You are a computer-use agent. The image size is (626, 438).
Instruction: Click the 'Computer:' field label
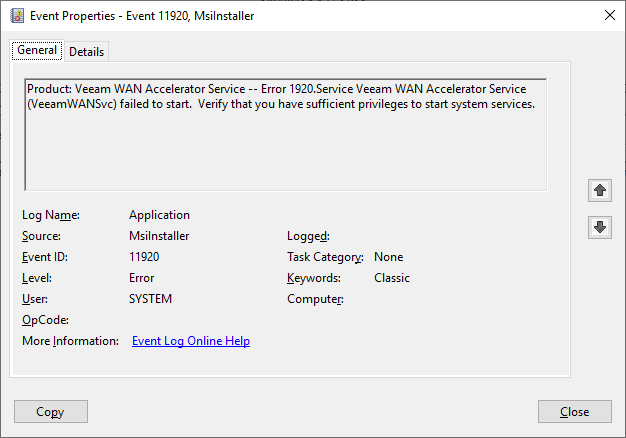(315, 299)
